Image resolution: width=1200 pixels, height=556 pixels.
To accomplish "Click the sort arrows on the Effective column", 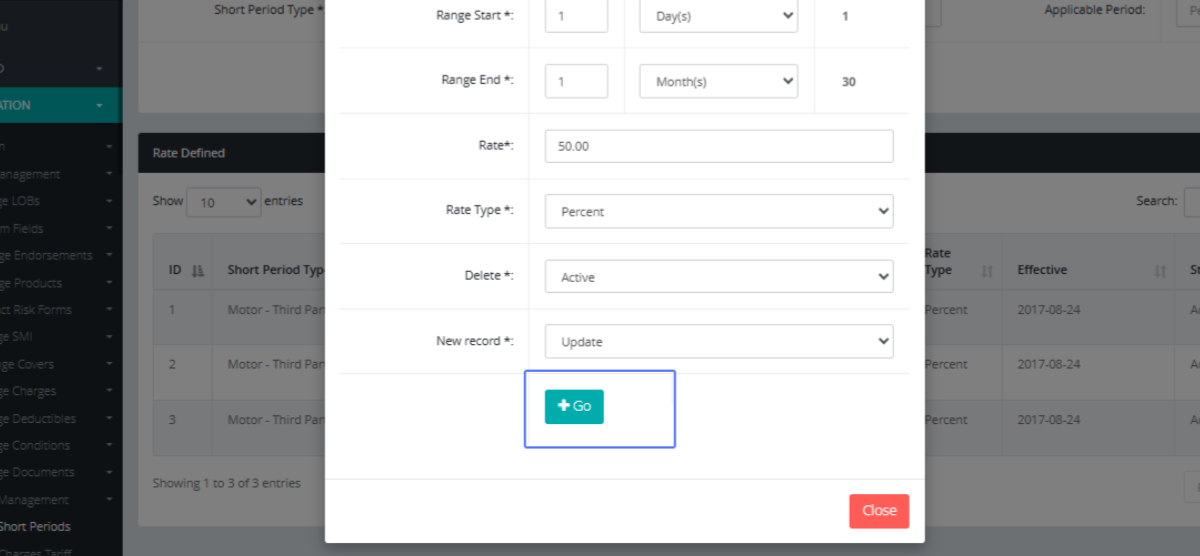I will (x=1160, y=271).
